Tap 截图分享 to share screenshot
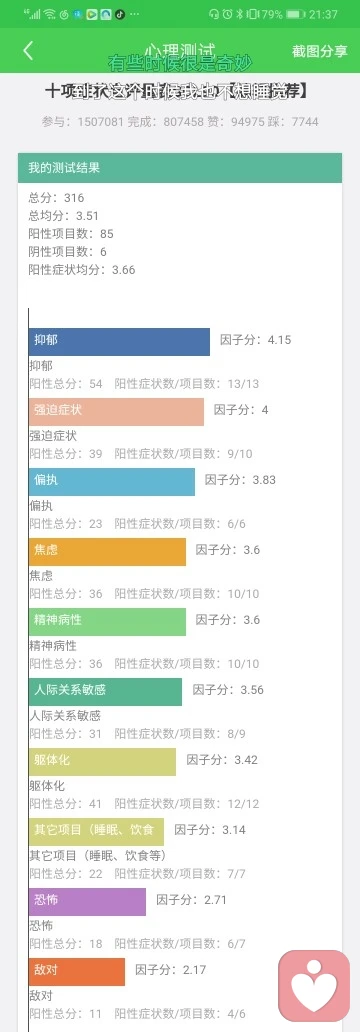Image resolution: width=360 pixels, height=1032 pixels. click(x=319, y=51)
